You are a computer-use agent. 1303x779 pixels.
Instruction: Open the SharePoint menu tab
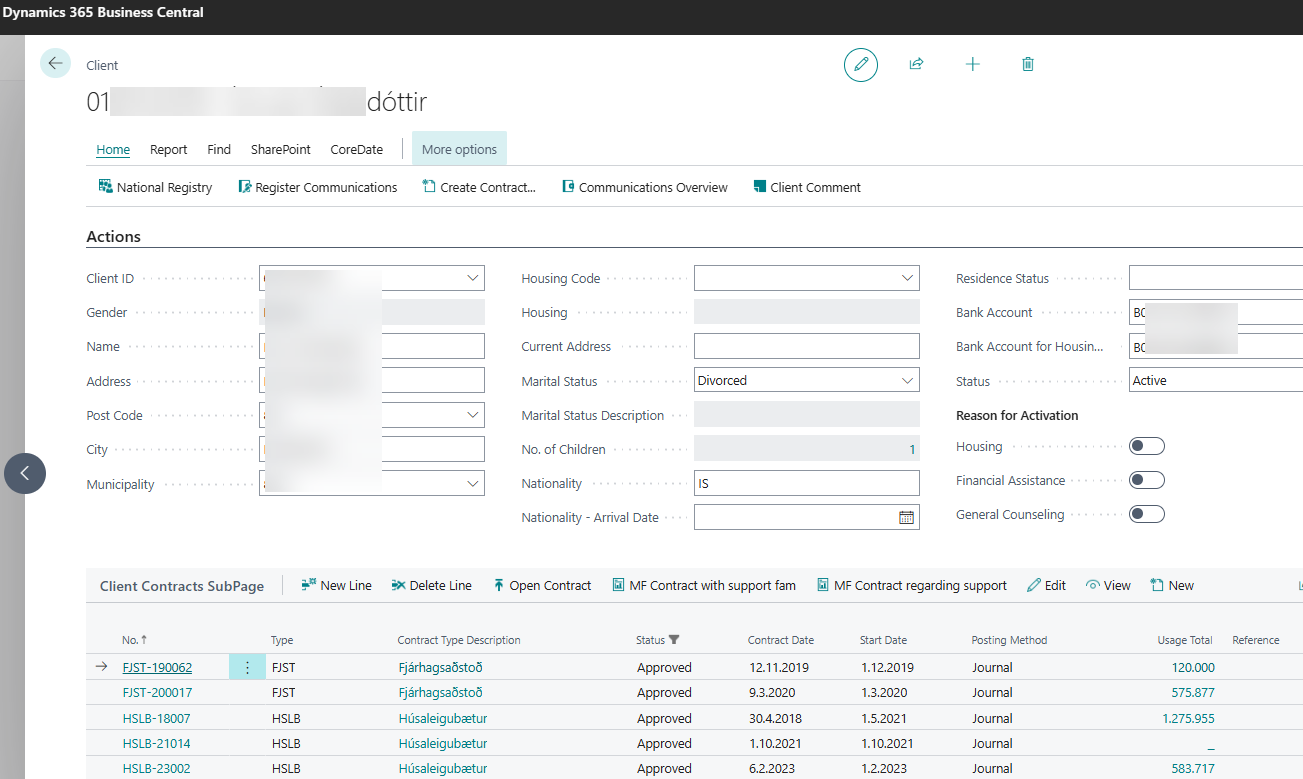point(280,150)
